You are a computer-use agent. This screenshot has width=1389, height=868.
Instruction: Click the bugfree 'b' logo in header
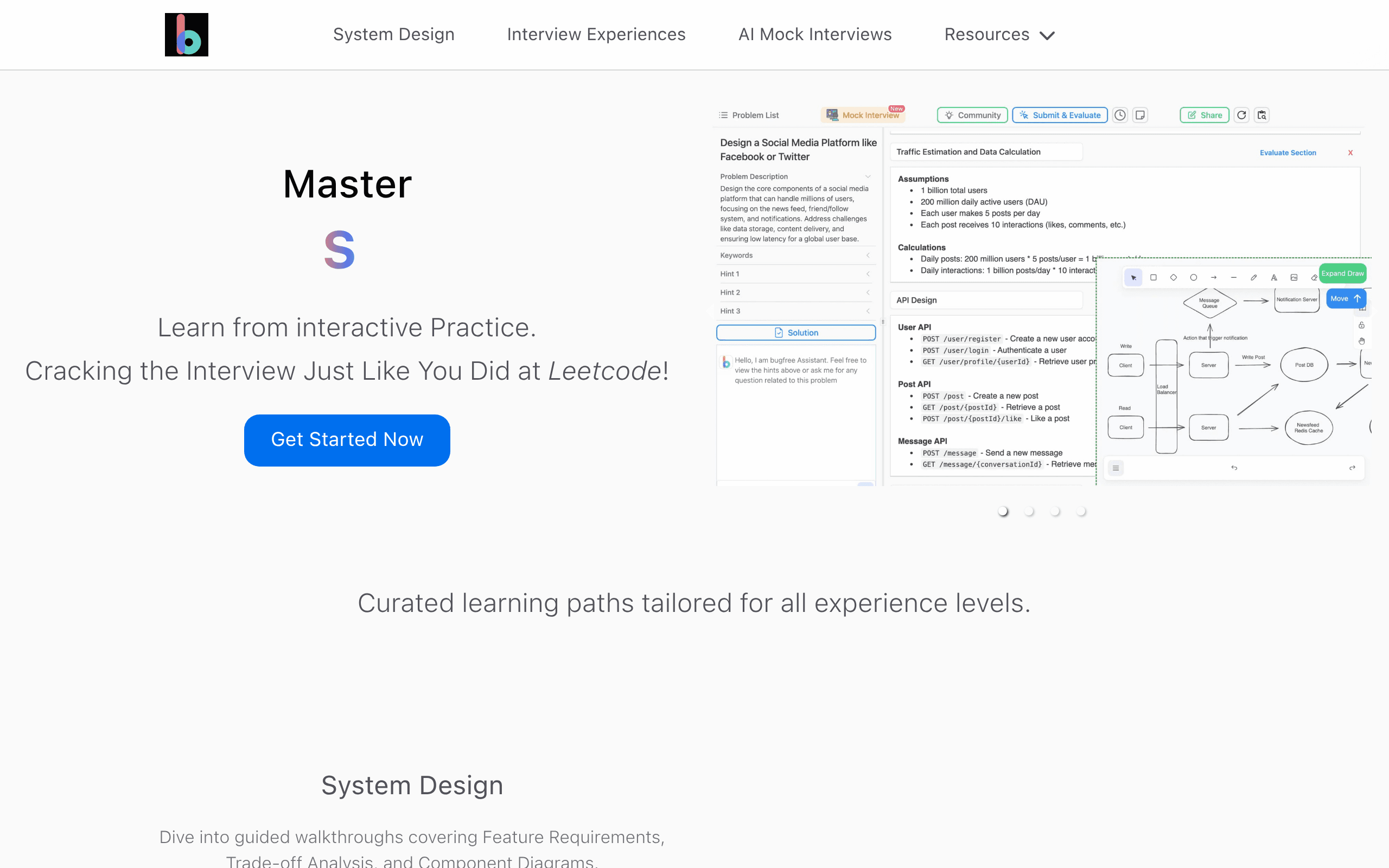pos(187,34)
